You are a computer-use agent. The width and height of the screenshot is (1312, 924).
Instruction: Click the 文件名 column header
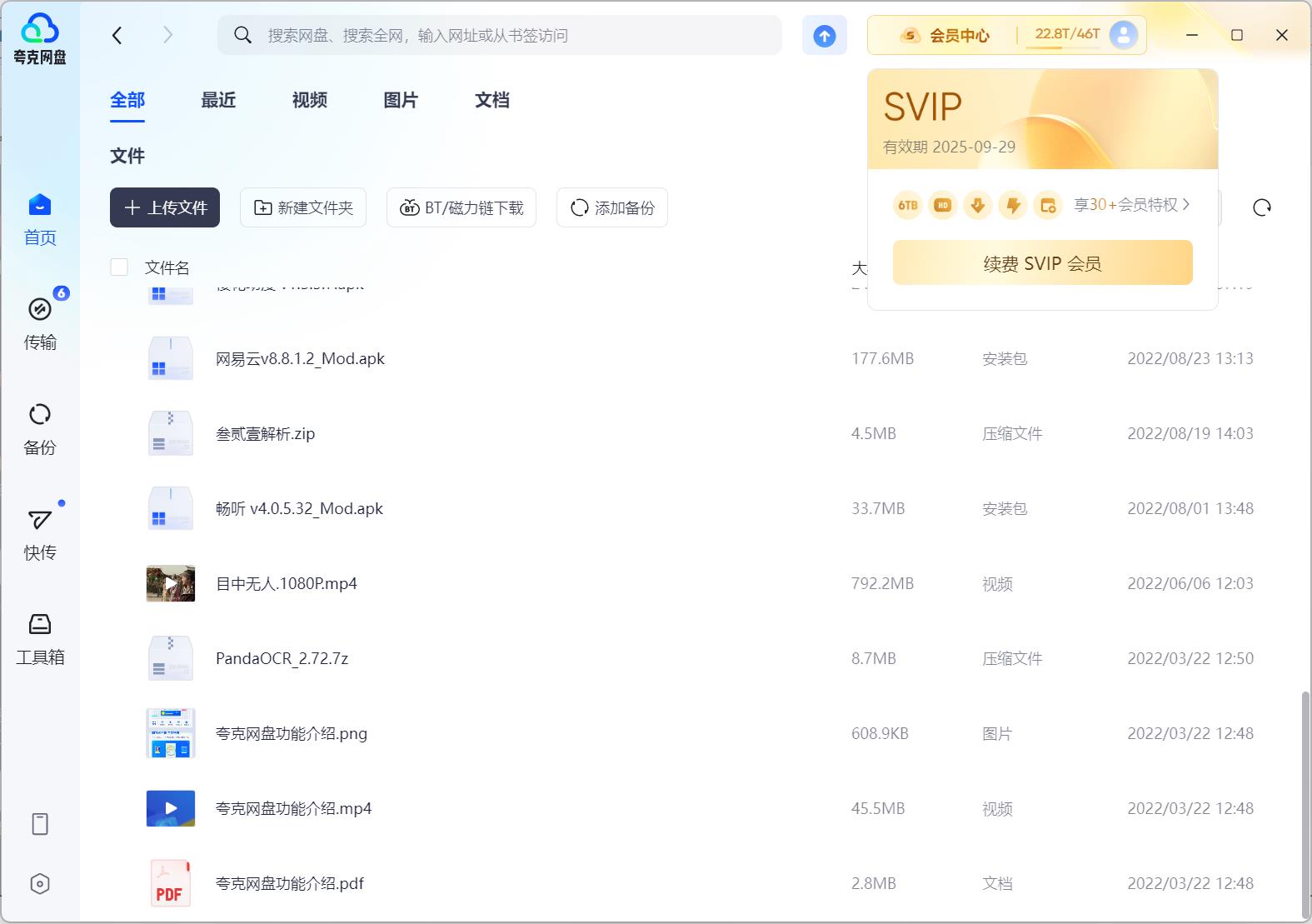click(x=167, y=267)
